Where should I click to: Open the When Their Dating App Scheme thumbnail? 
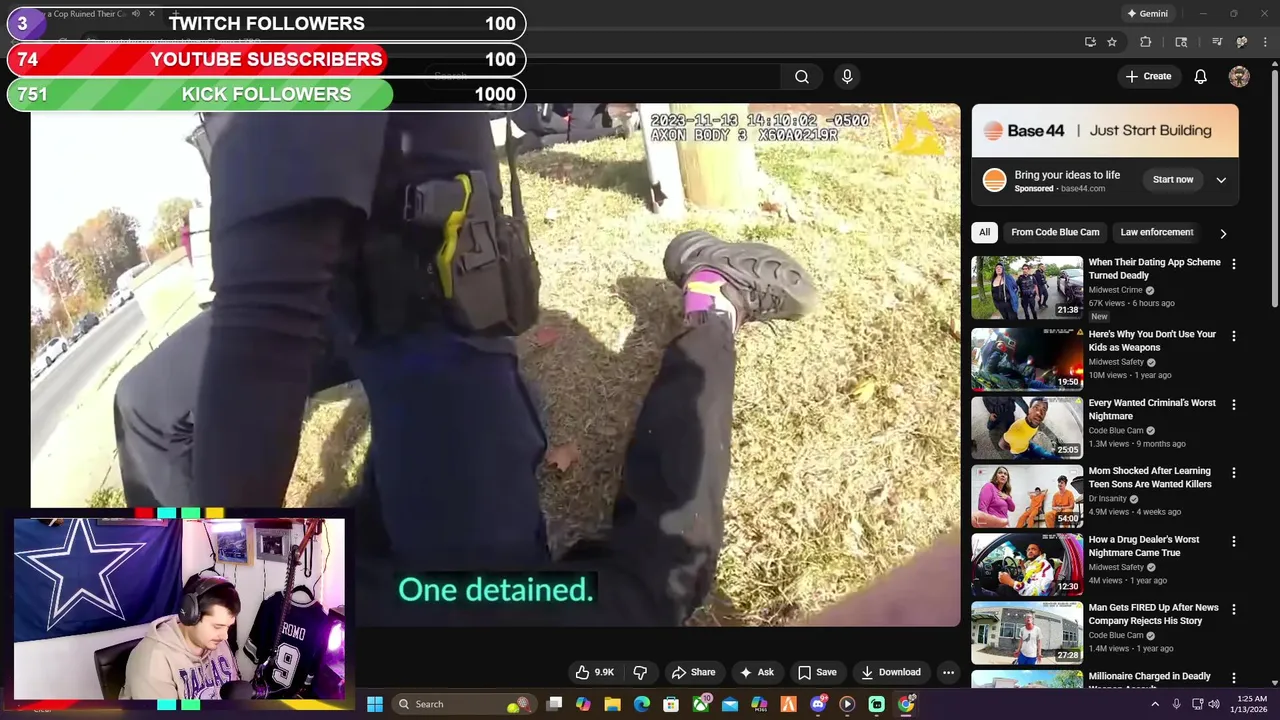click(x=1027, y=288)
